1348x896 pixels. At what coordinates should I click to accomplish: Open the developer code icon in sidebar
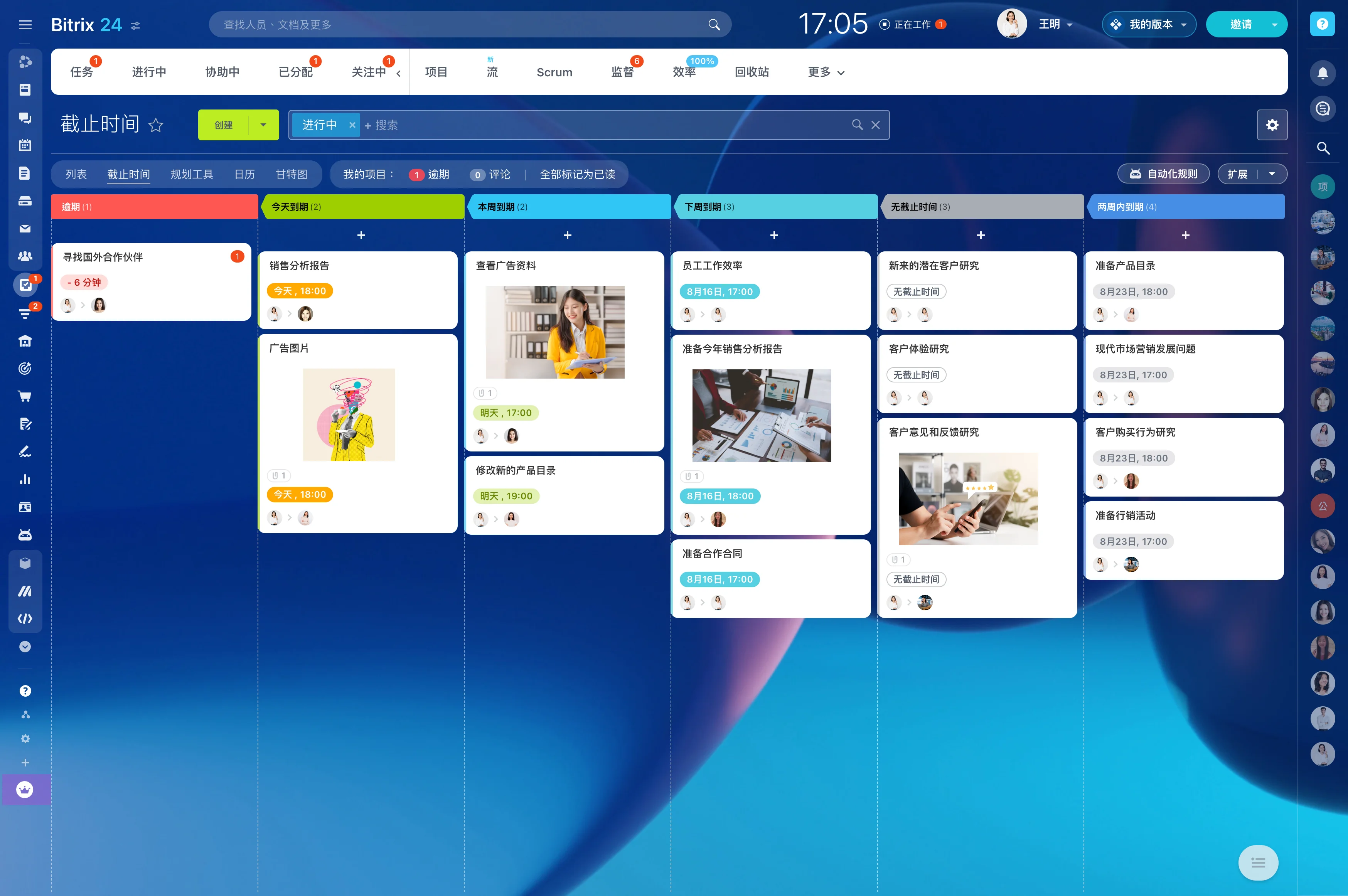click(x=25, y=618)
